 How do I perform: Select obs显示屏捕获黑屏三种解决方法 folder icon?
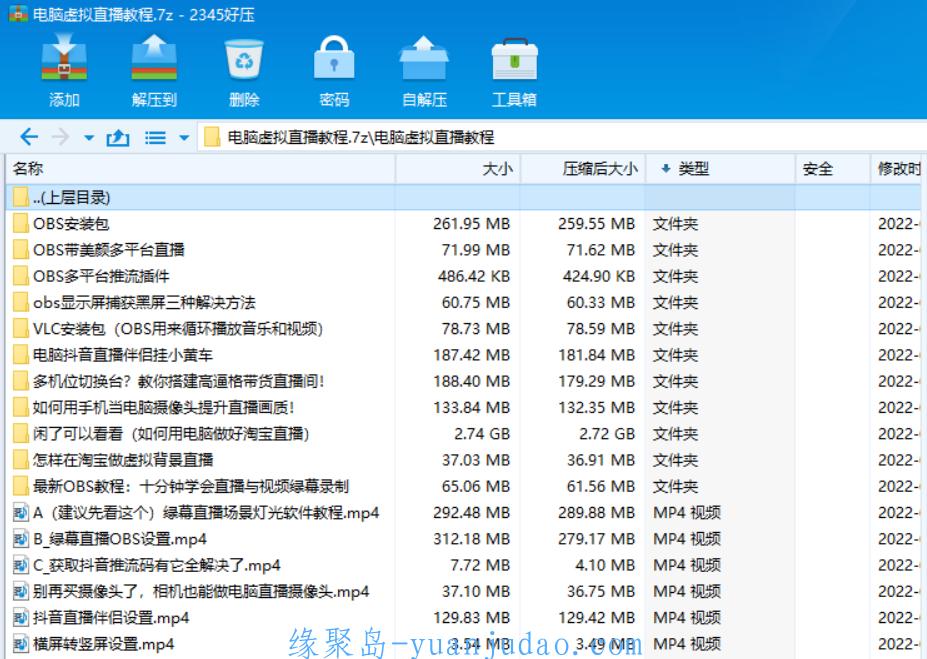(x=21, y=302)
